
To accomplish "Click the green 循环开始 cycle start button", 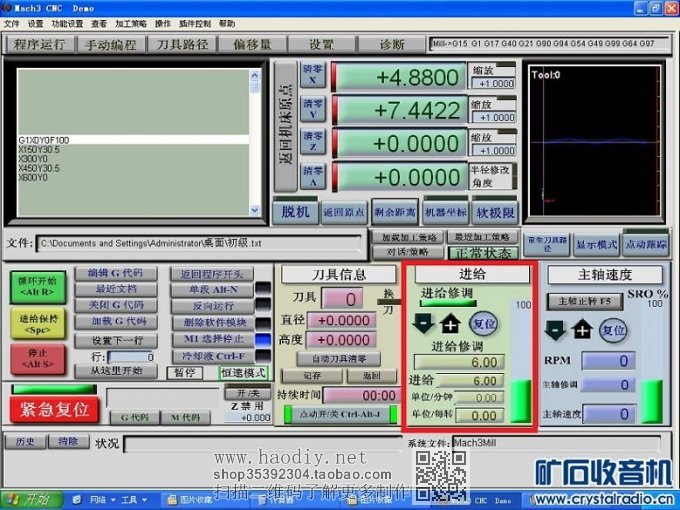I will pyautogui.click(x=38, y=286).
